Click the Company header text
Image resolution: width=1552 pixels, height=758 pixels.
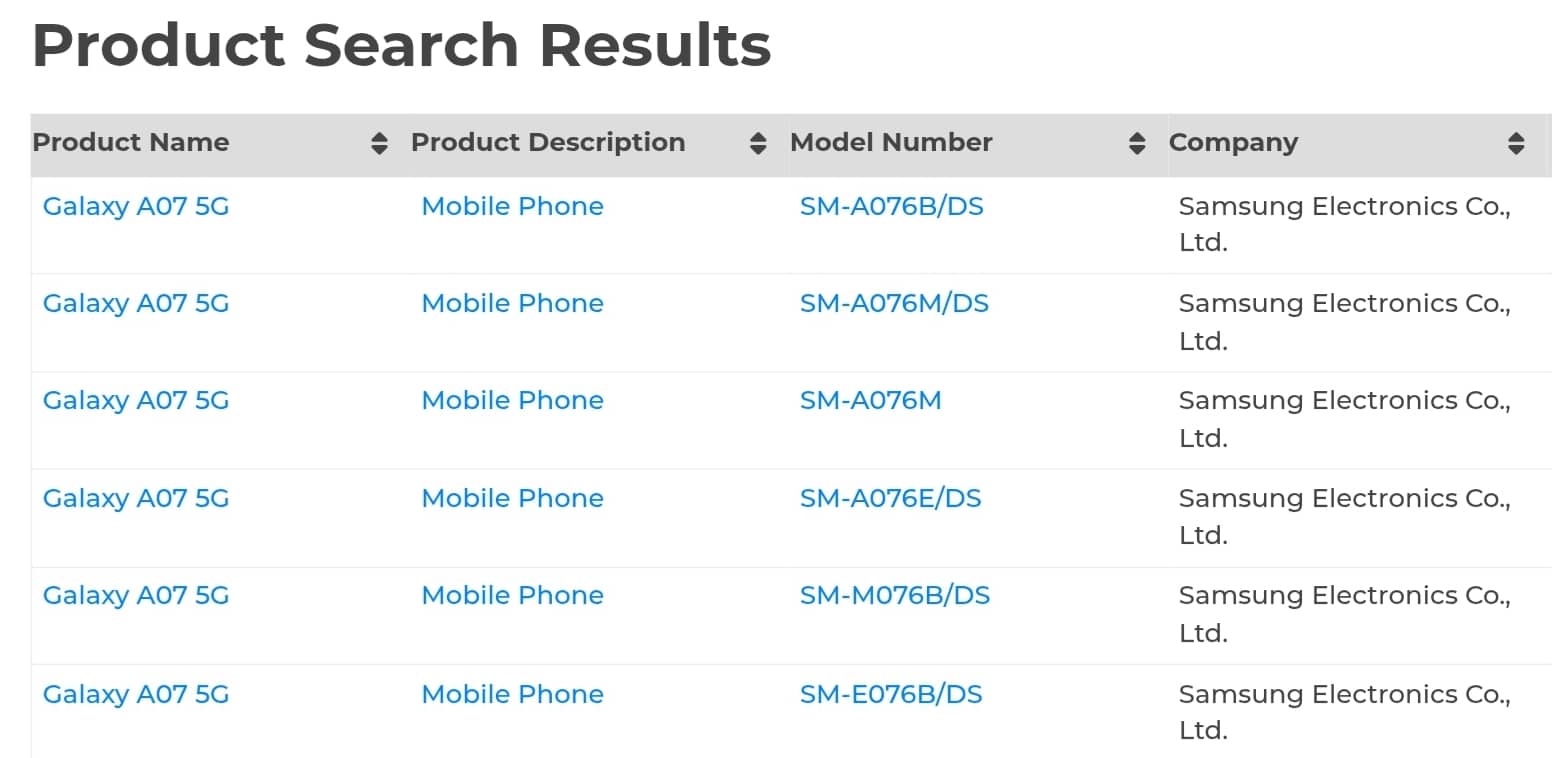point(1233,142)
